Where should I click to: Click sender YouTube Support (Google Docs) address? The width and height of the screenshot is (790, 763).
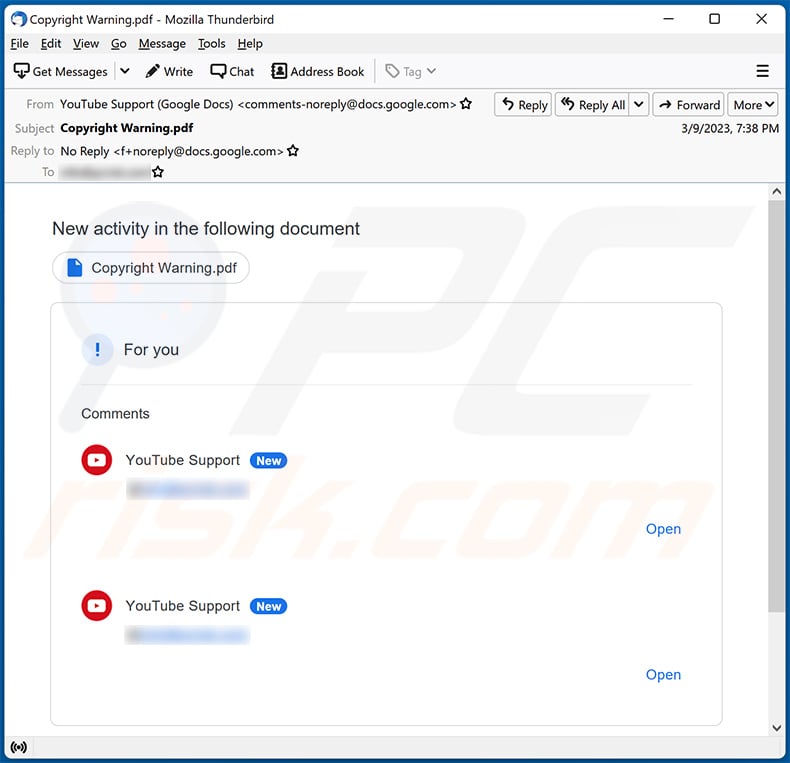click(258, 104)
